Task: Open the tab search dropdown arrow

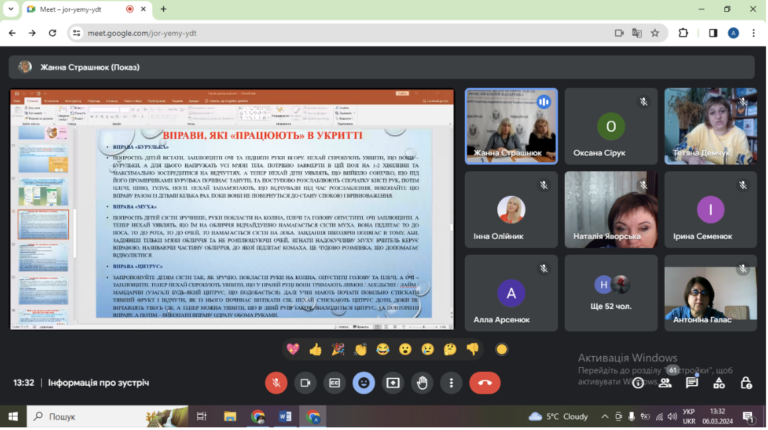Action: tap(11, 9)
